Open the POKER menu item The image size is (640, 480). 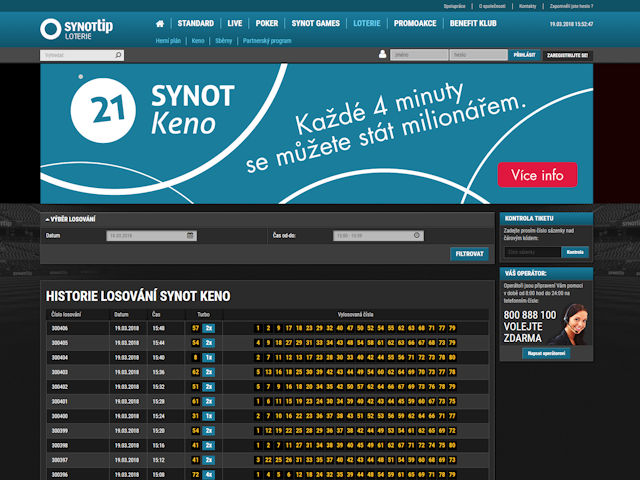coord(267,24)
